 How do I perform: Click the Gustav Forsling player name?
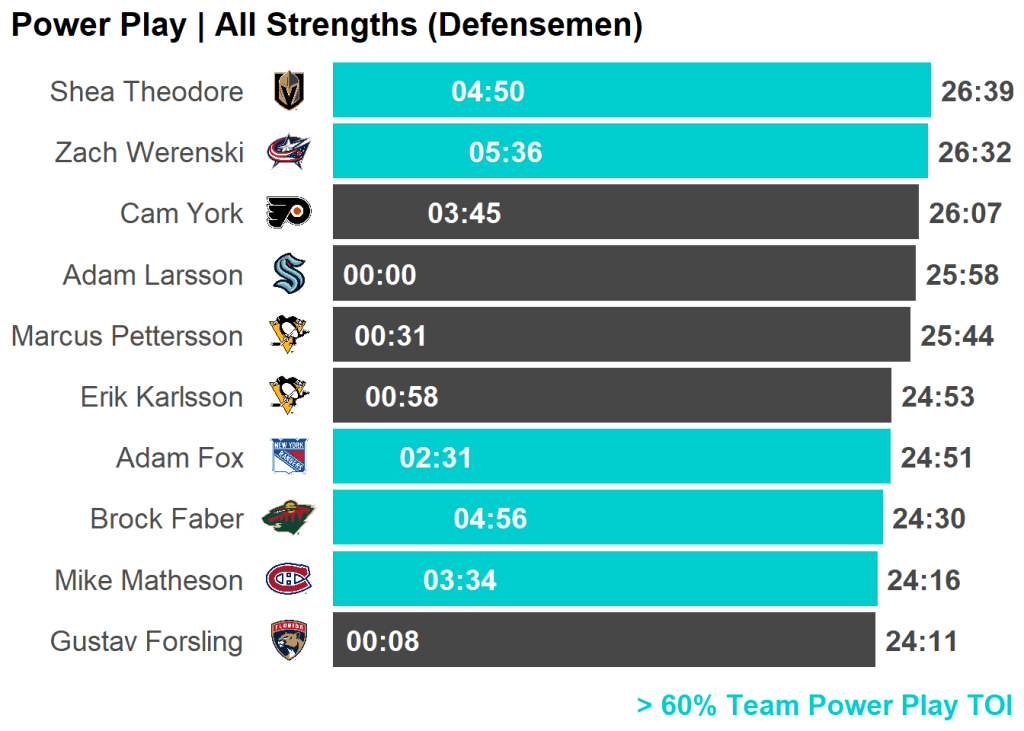pyautogui.click(x=146, y=641)
